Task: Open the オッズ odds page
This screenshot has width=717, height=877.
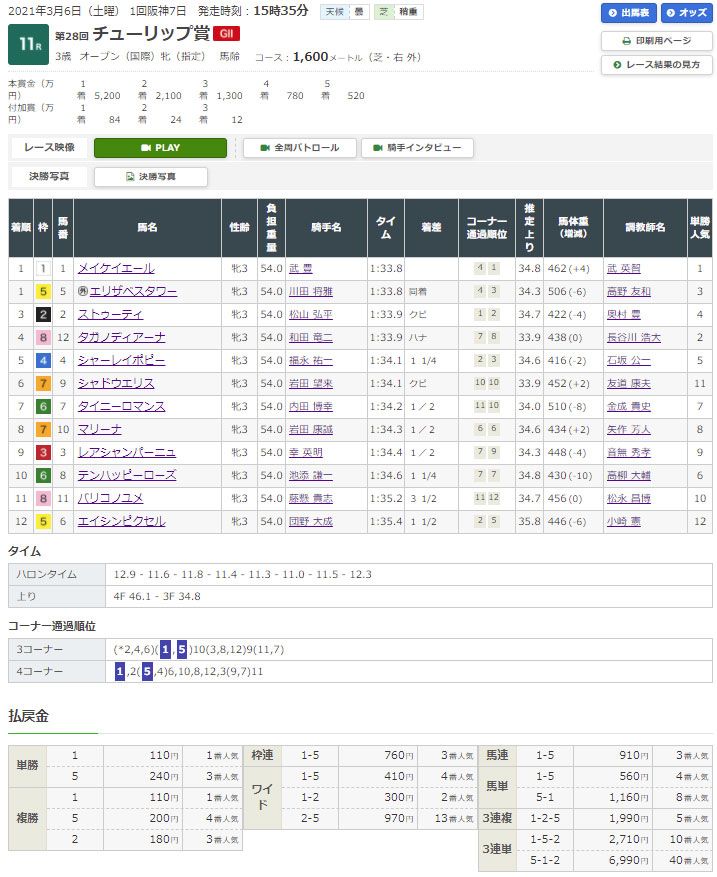Action: [685, 13]
